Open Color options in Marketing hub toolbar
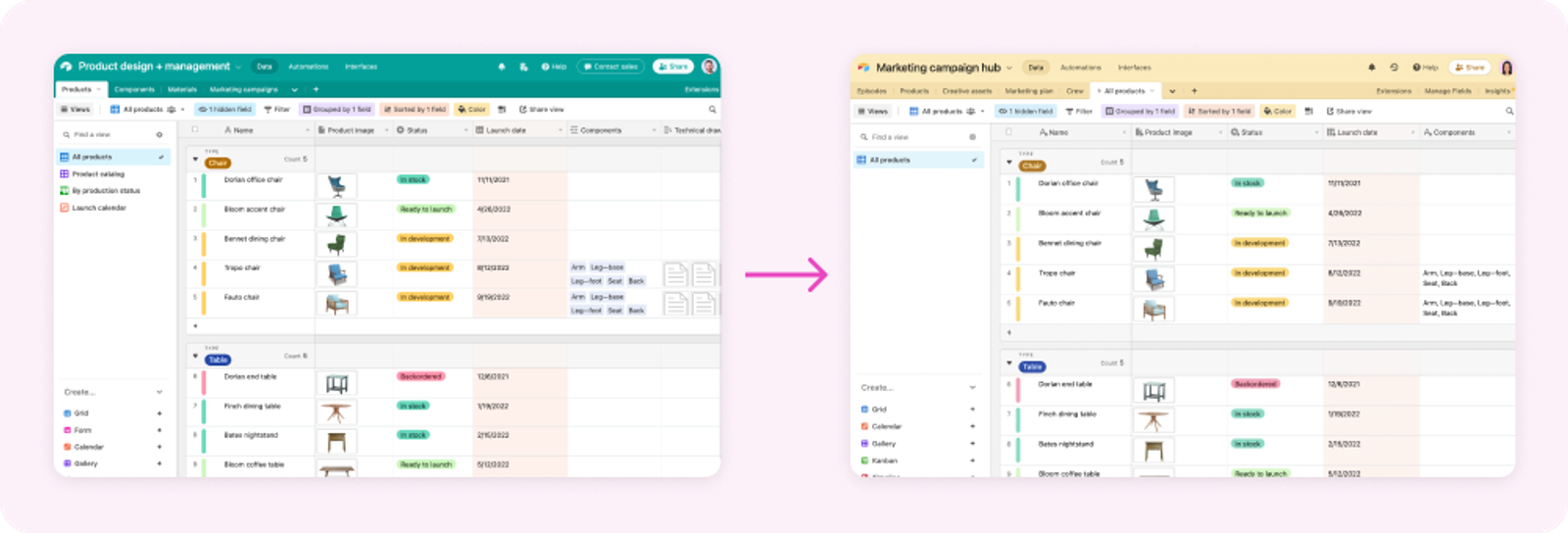The height and width of the screenshot is (533, 1568). coord(1278,112)
